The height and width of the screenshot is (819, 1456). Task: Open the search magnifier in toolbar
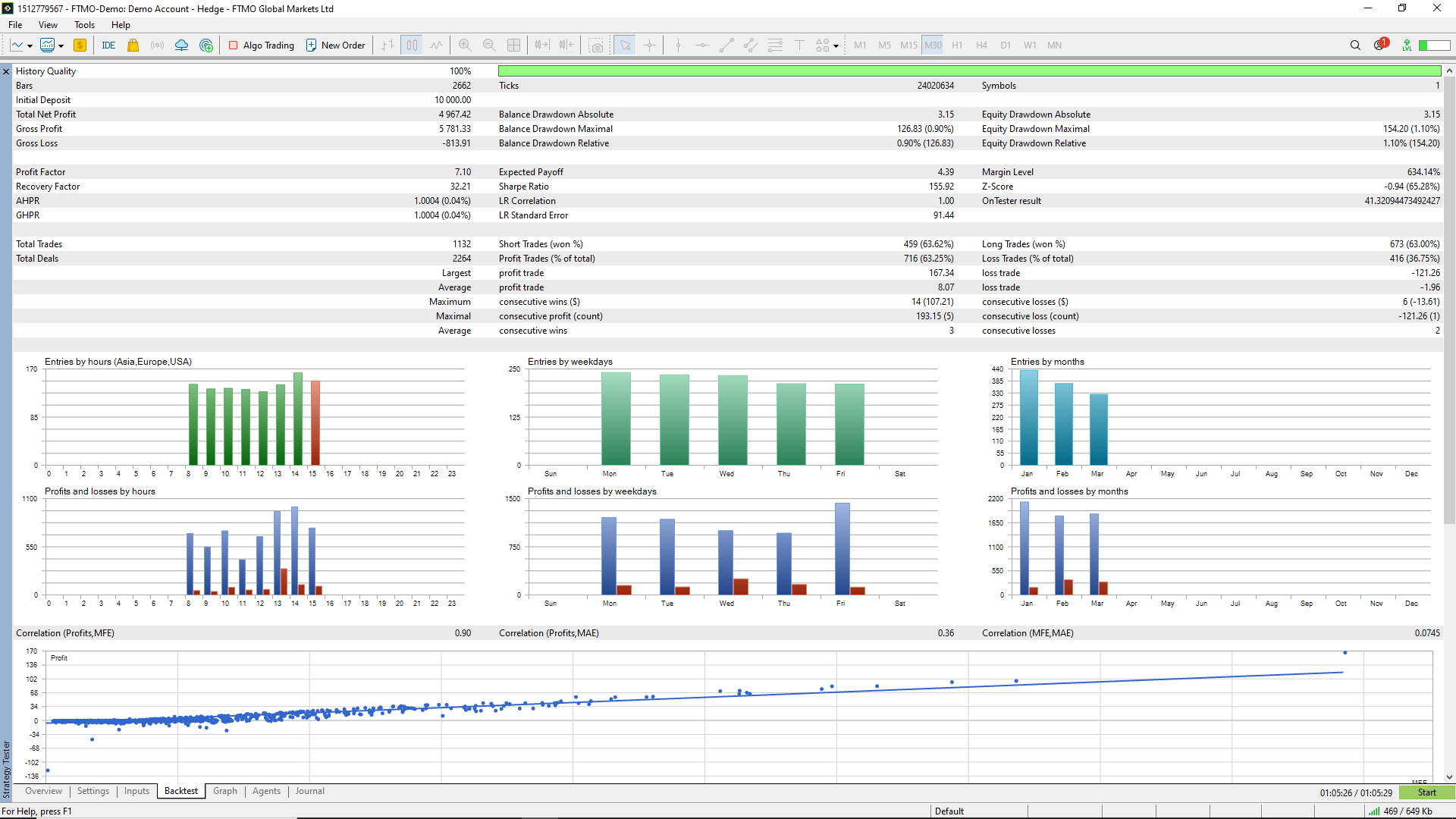(1355, 45)
